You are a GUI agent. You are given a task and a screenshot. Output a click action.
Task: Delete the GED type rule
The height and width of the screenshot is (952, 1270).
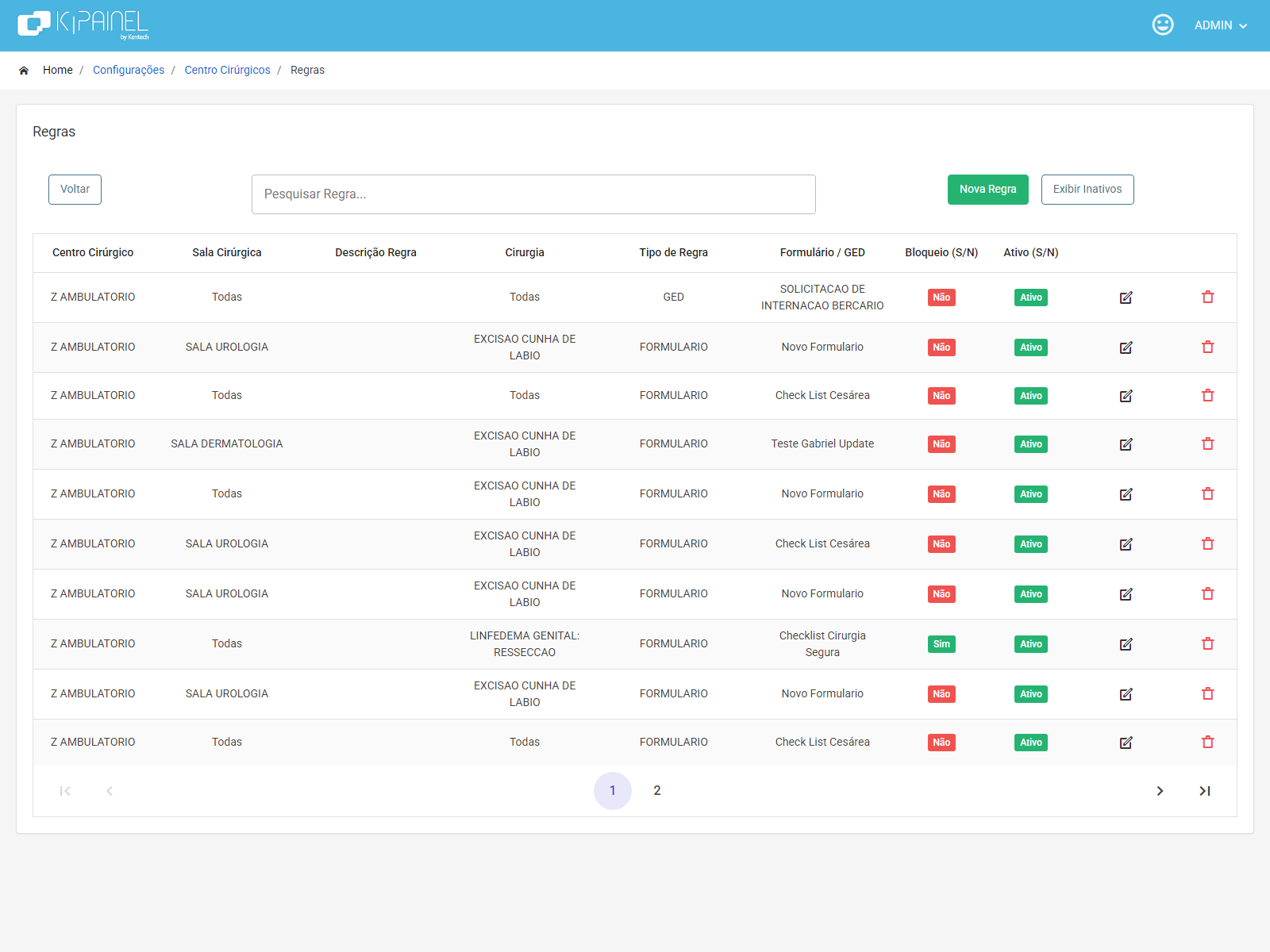pos(1208,297)
